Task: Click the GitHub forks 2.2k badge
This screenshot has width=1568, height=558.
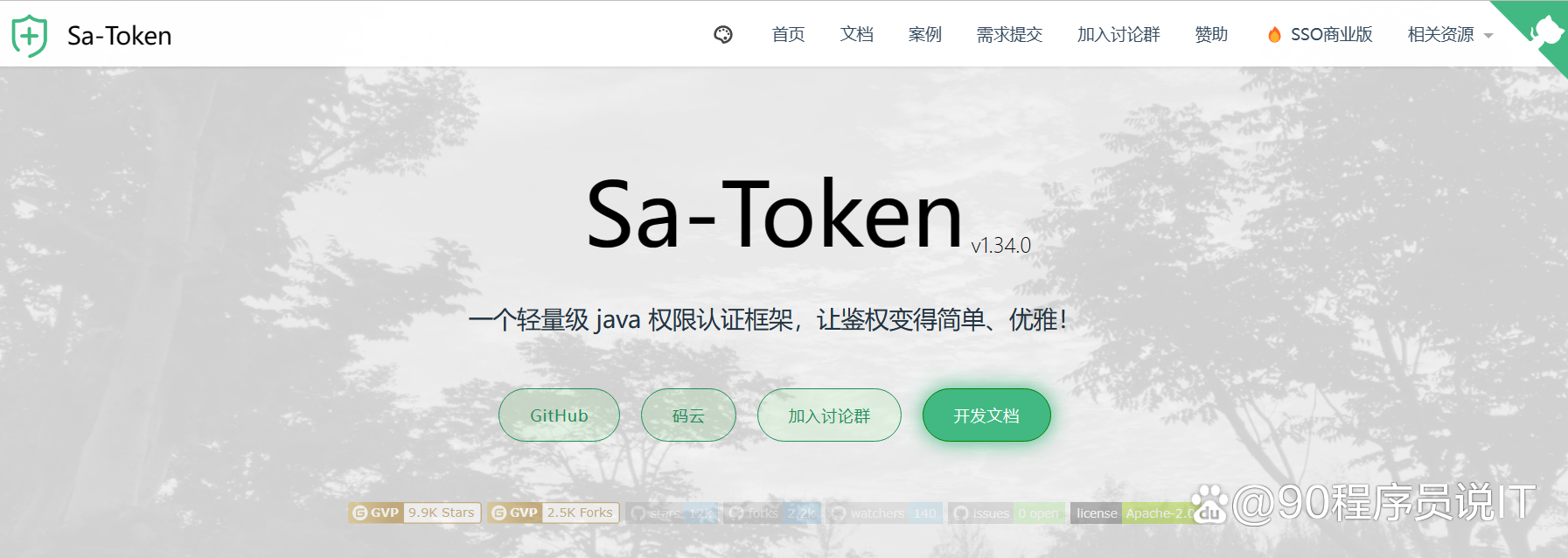Action: coord(773,513)
